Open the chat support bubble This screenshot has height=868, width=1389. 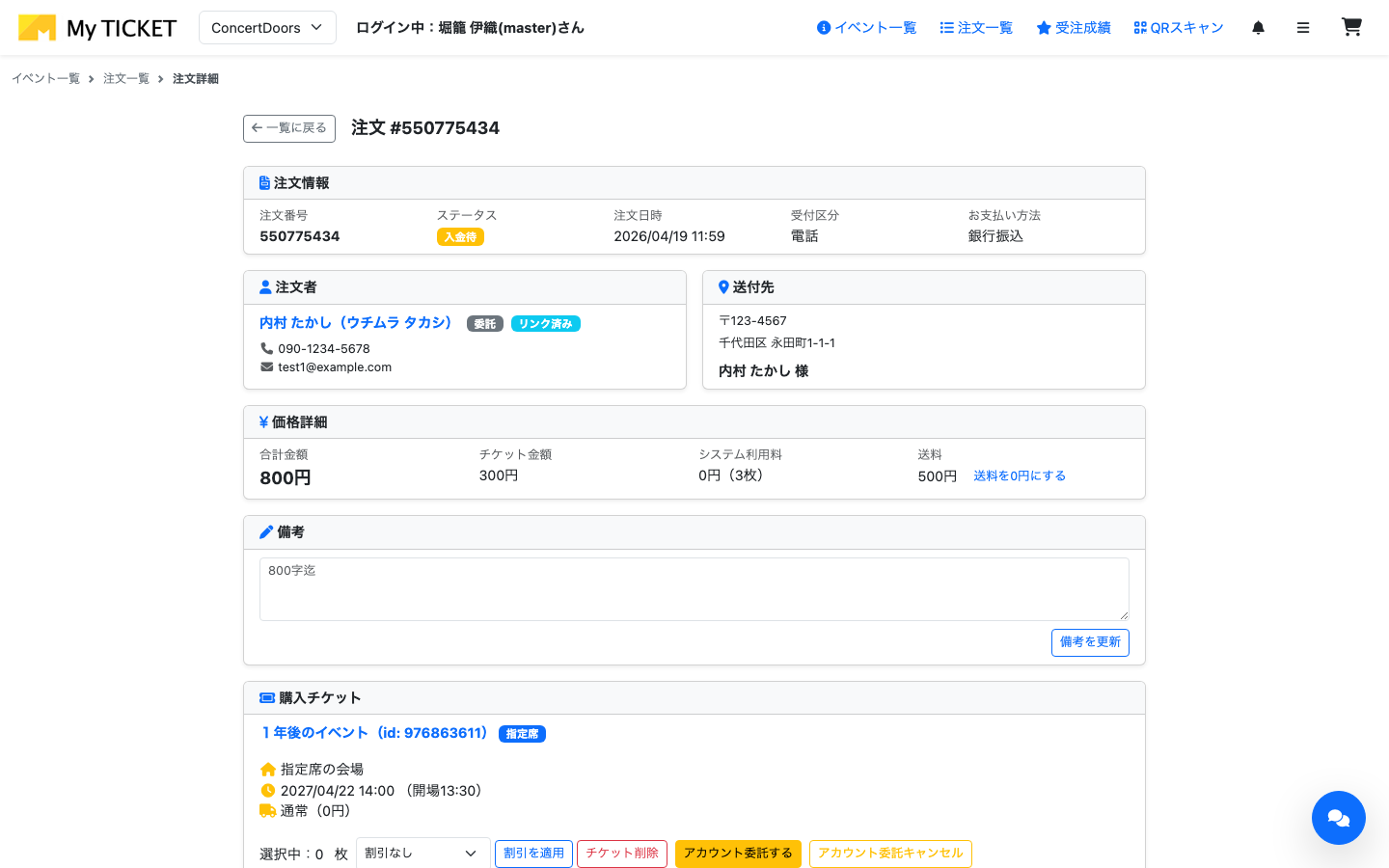coord(1338,817)
